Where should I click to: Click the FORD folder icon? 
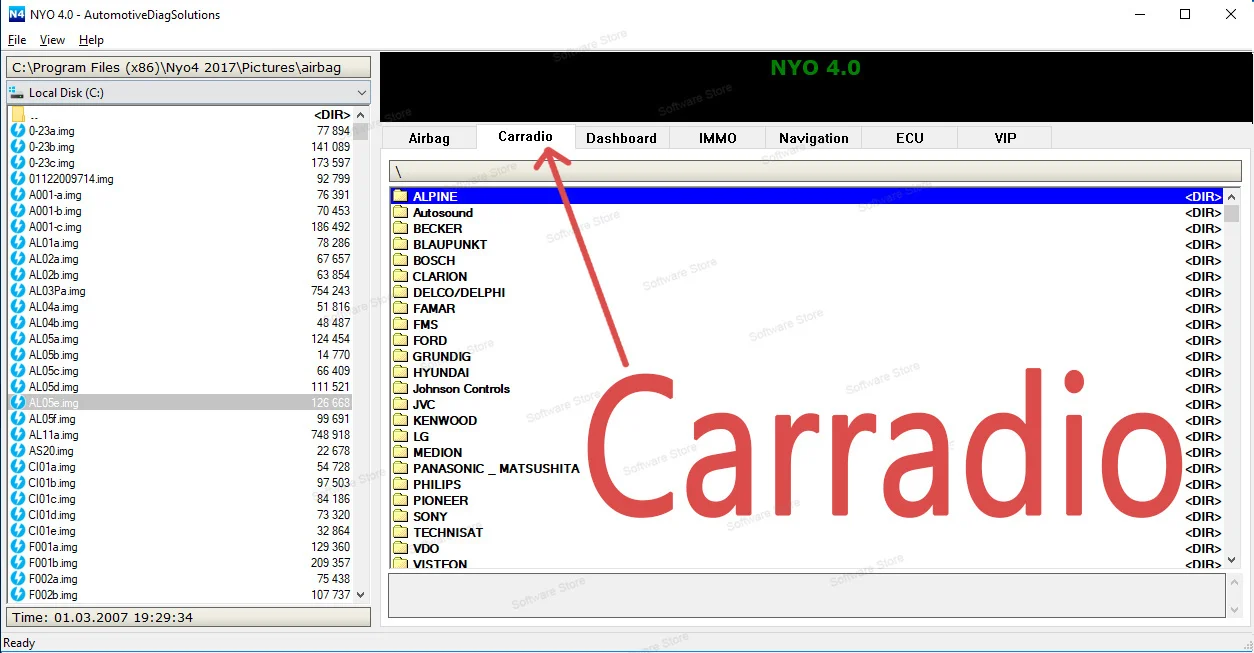(x=400, y=341)
